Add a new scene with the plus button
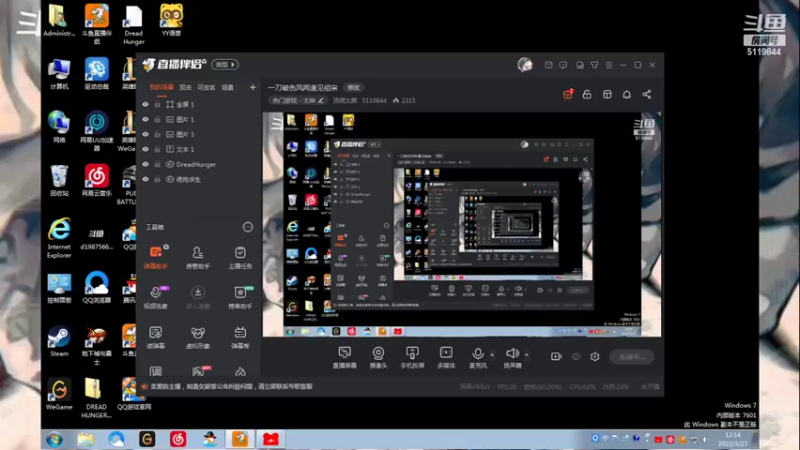The width and height of the screenshot is (800, 450). pyautogui.click(x=253, y=87)
